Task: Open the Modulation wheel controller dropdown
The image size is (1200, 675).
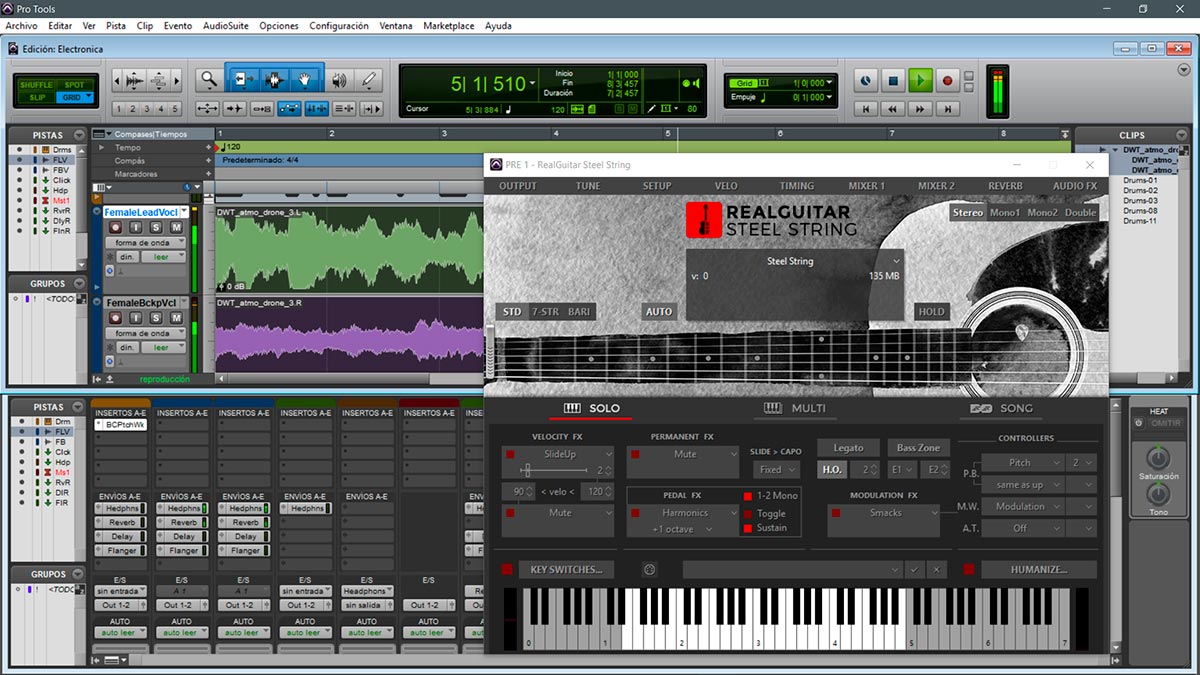Action: point(1021,507)
